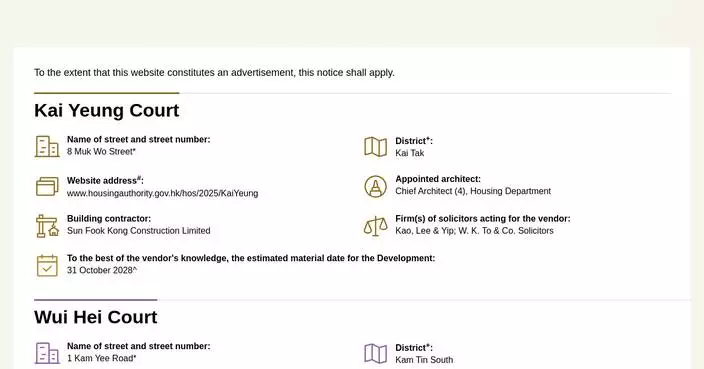Open the www.housingauthority.gov.hk/hos/2025/KaiYeung address
Viewport: 704px width, 369px height.
pyautogui.click(x=163, y=193)
